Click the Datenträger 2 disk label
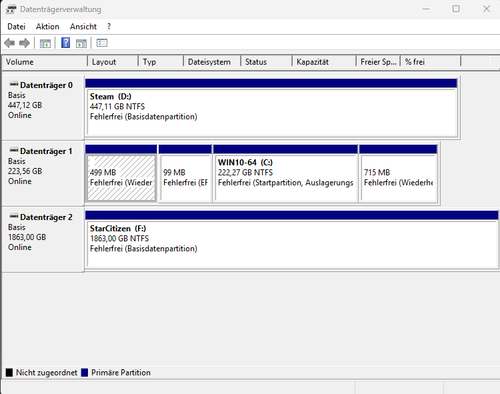The width and height of the screenshot is (500, 394). click(46, 217)
